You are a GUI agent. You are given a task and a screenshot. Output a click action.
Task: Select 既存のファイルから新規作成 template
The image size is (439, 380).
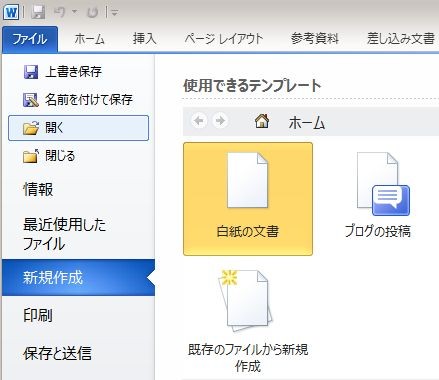point(248,322)
